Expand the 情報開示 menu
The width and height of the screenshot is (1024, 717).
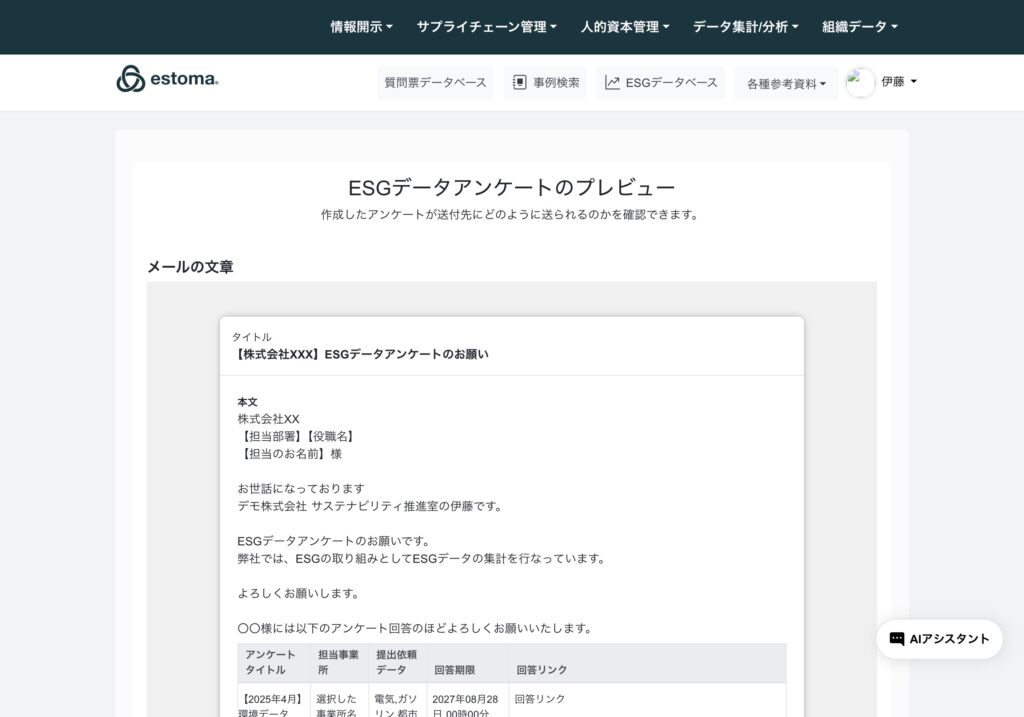pyautogui.click(x=361, y=27)
